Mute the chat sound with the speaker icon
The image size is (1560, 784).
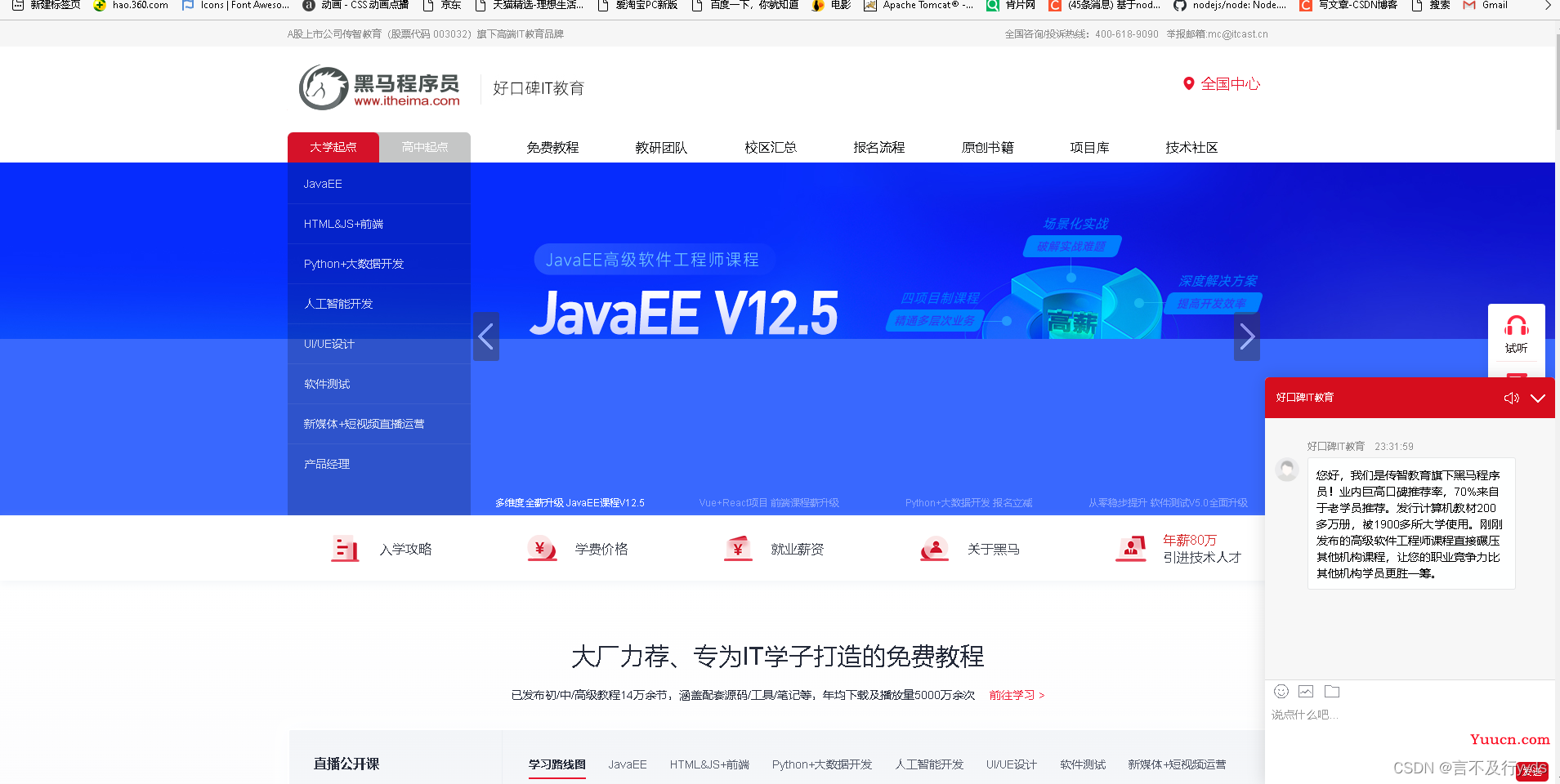(1511, 398)
